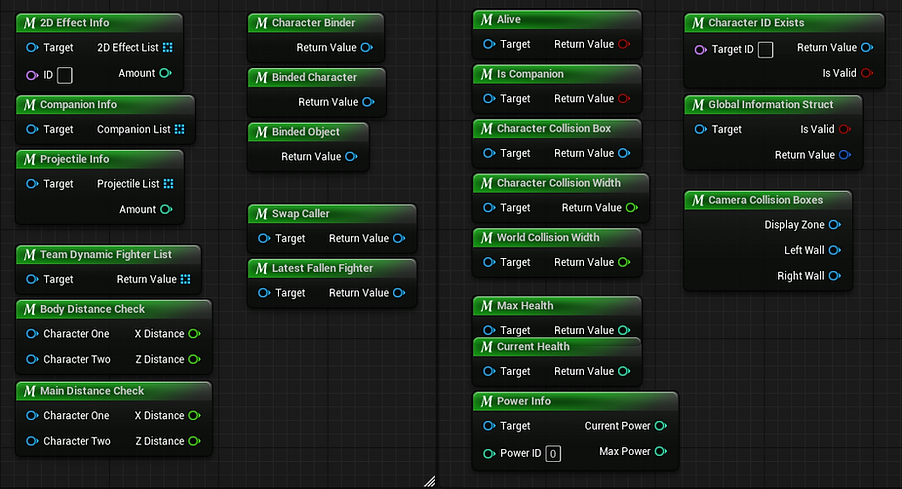The width and height of the screenshot is (902, 489).
Task: Click the ID input pin on 2D Effect Info
Action: click(32, 75)
